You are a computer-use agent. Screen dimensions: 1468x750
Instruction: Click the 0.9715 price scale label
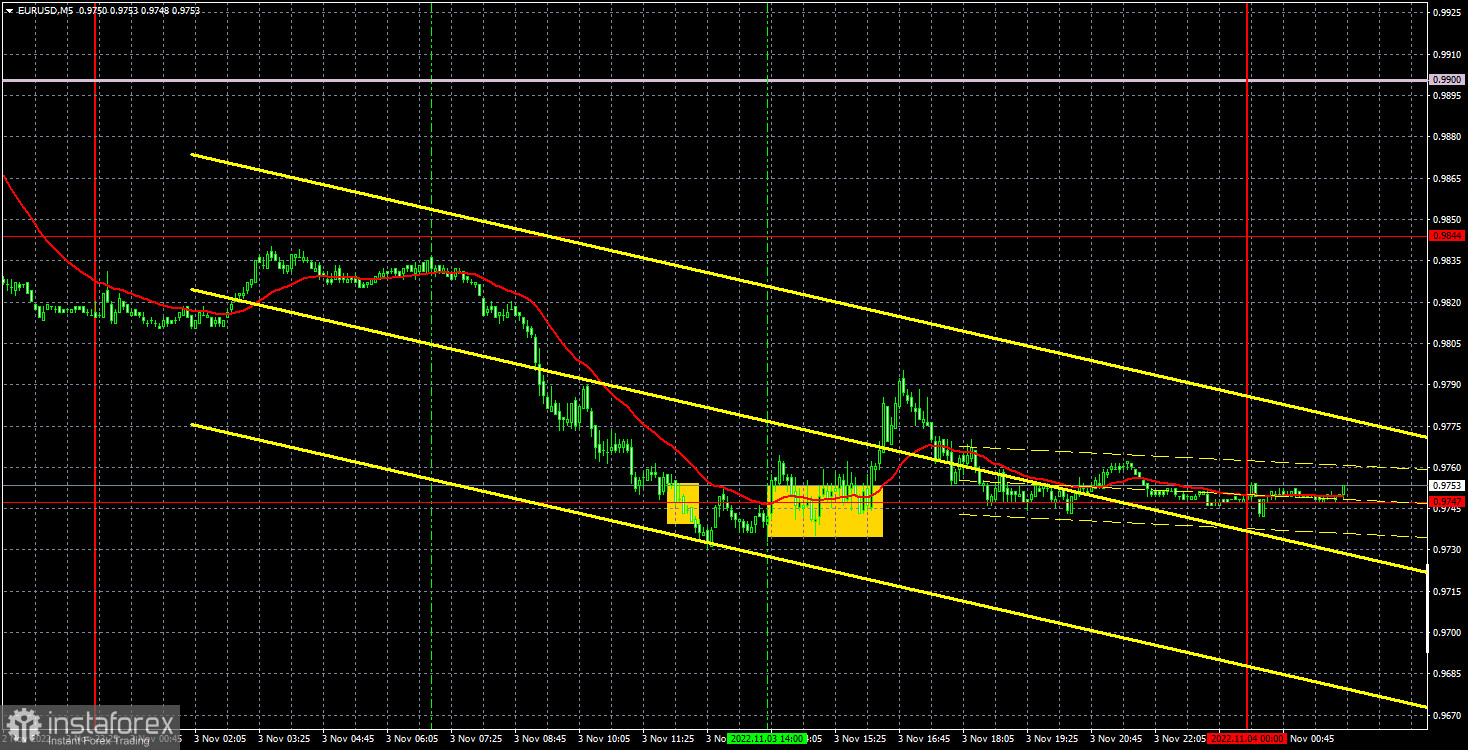point(1447,591)
